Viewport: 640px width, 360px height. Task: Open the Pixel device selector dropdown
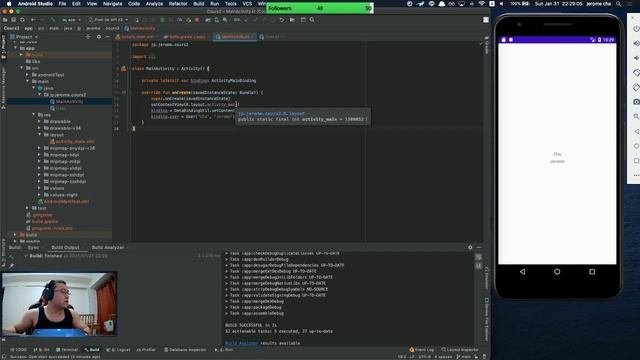[108, 20]
